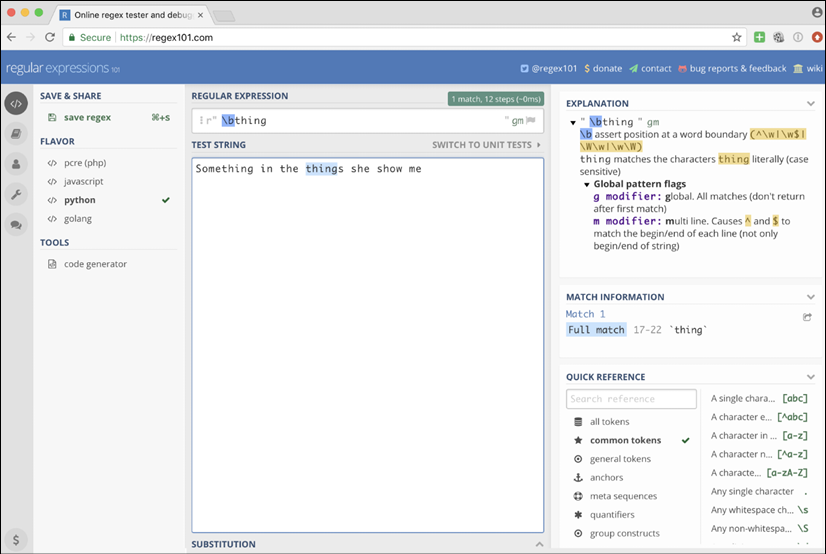Viewport: 826px width, 554px height.
Task: Click the user account icon in sidebar
Action: [16, 164]
